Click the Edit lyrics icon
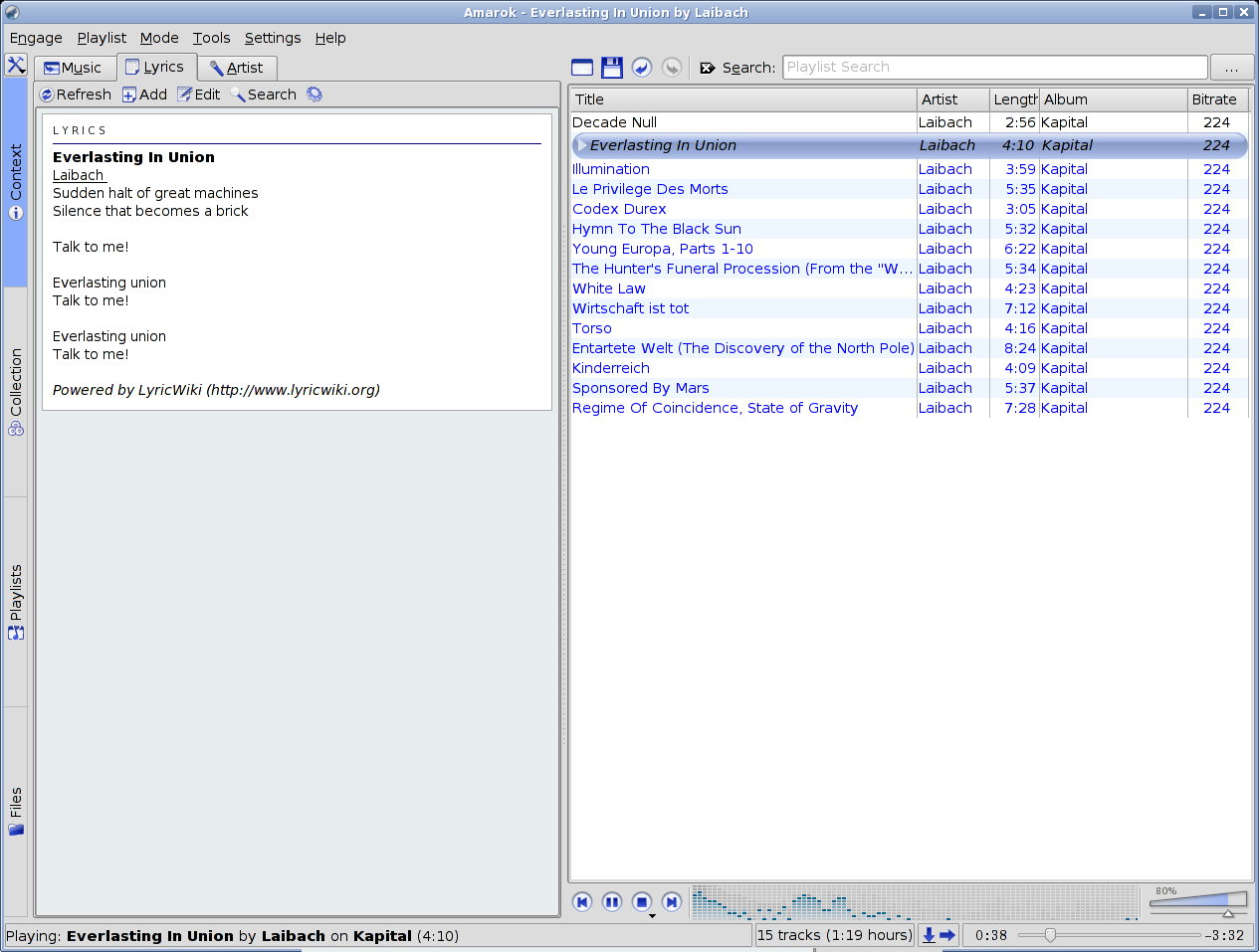This screenshot has height=952, width=1259. (184, 95)
